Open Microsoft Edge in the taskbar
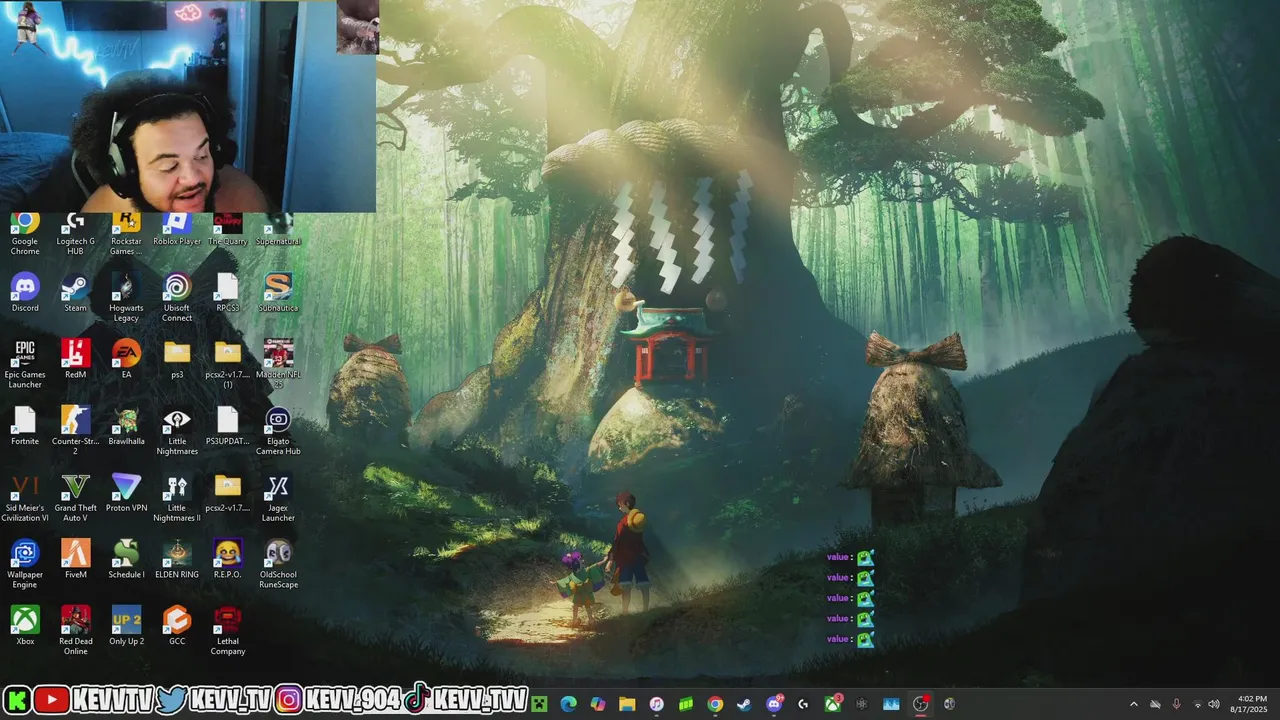The image size is (1280, 720). (569, 704)
